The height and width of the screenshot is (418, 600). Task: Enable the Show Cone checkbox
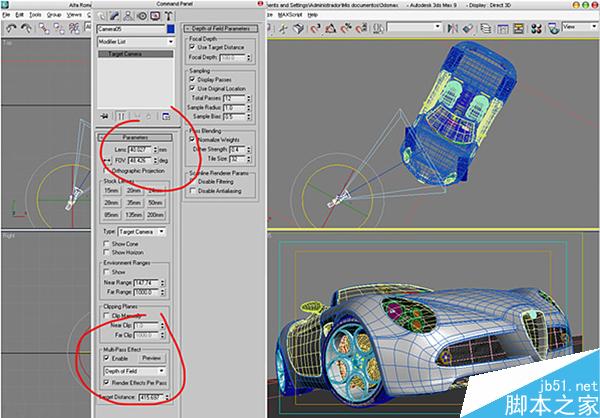[106, 244]
